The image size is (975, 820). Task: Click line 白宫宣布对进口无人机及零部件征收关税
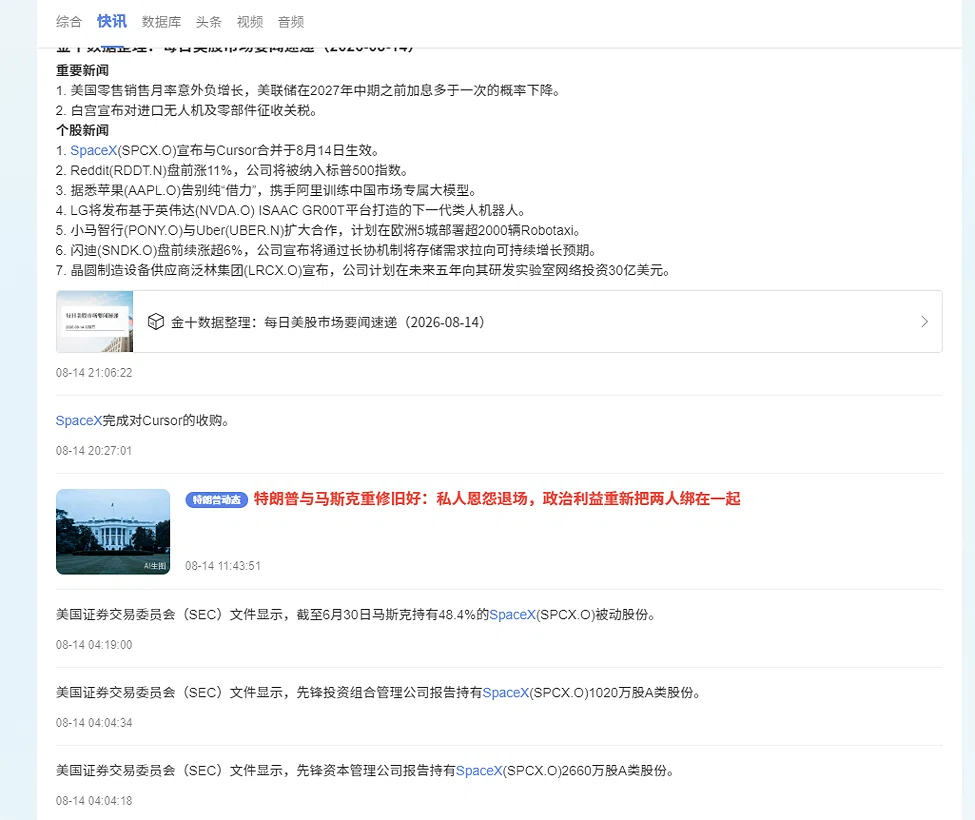tap(188, 111)
